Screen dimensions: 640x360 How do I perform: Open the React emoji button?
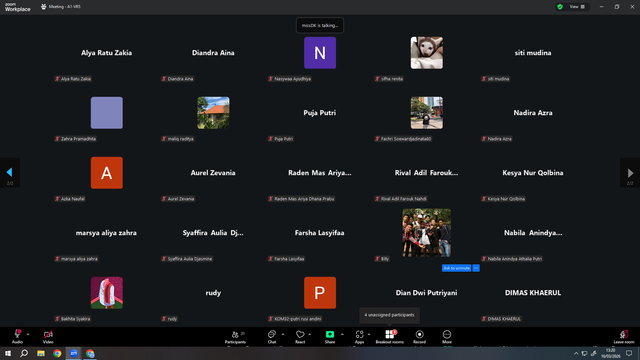[300, 337]
